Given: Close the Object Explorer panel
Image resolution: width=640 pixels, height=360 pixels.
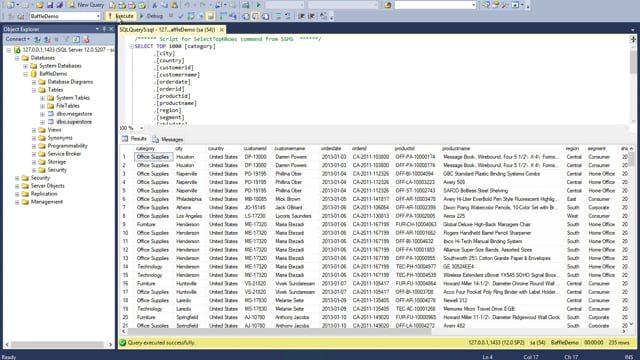Looking at the screenshot, I should click(x=111, y=29).
